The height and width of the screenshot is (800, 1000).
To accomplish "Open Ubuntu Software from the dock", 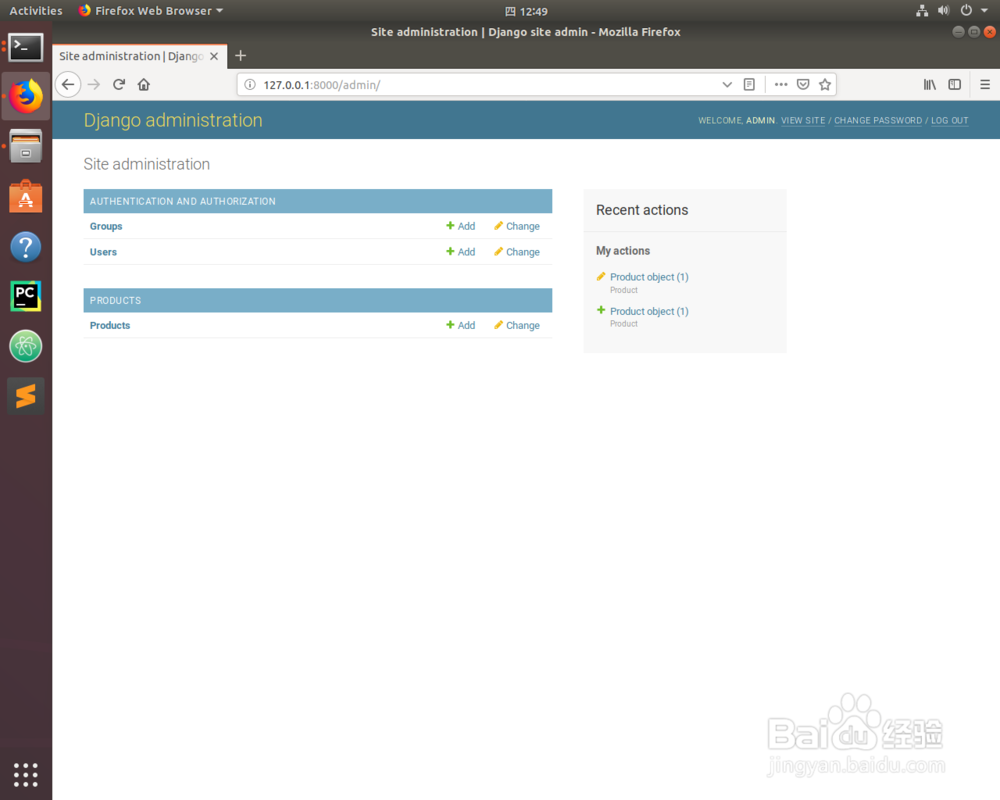I will (x=26, y=196).
